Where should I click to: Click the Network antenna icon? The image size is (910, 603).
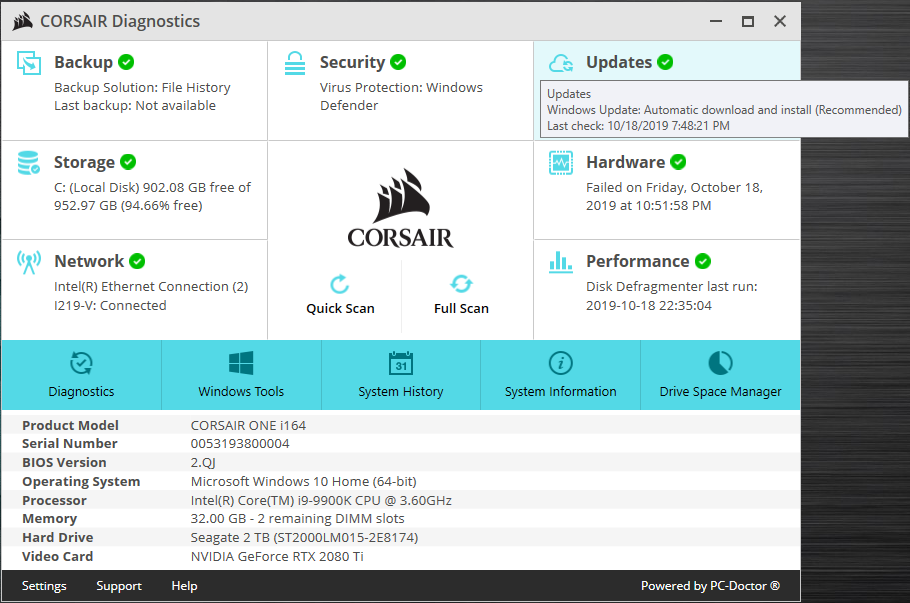pyautogui.click(x=28, y=262)
